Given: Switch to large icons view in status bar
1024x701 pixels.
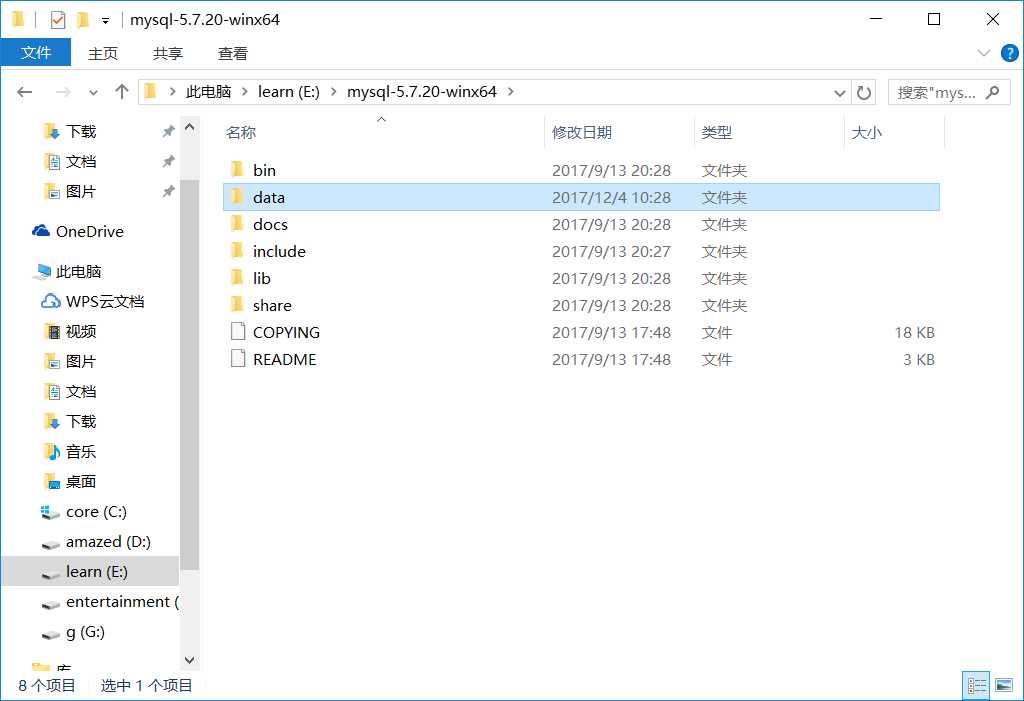Looking at the screenshot, I should [x=1004, y=685].
